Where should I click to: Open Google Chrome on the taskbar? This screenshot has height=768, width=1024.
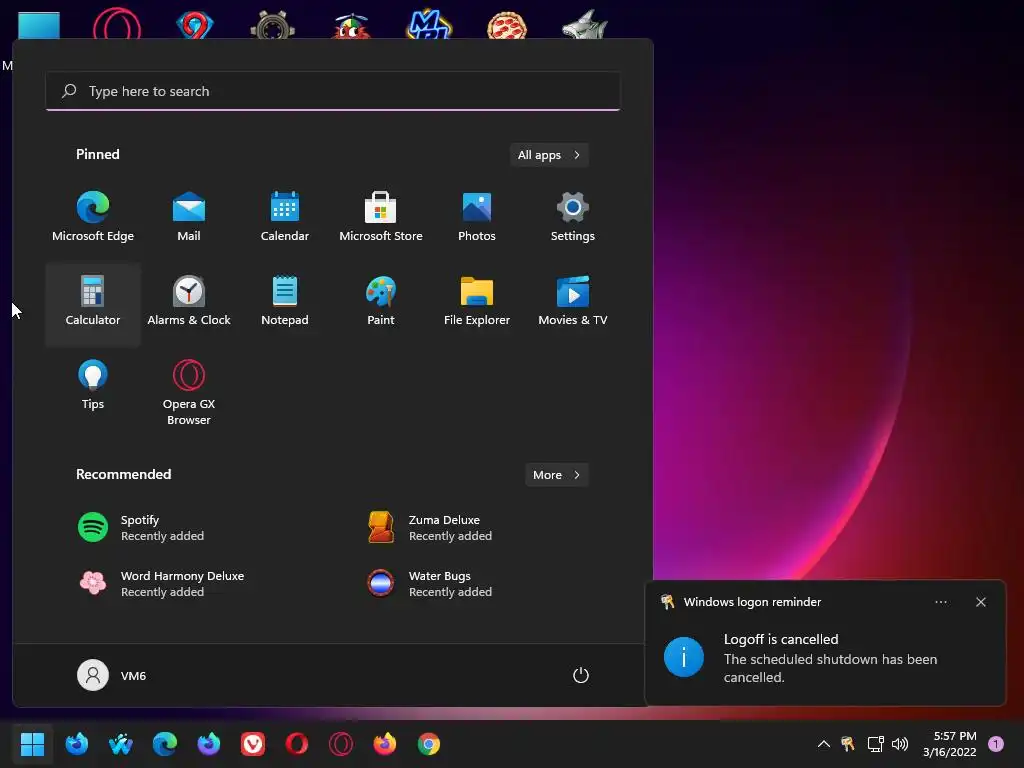tap(429, 744)
